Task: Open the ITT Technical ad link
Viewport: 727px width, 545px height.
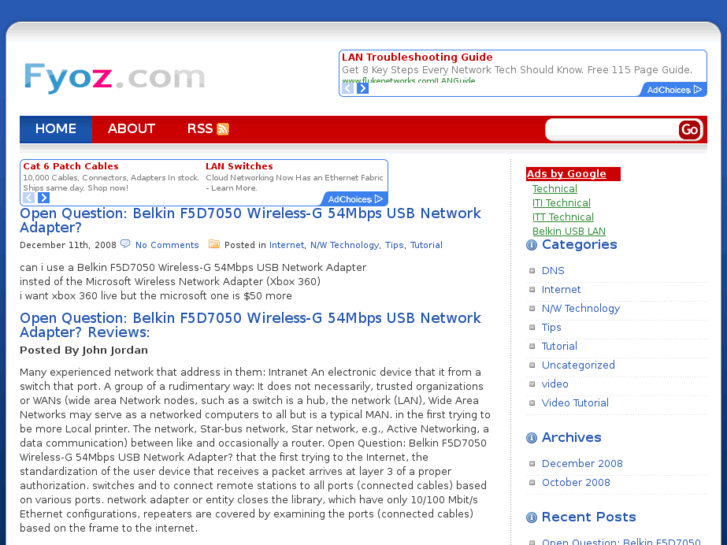Action: [563, 217]
